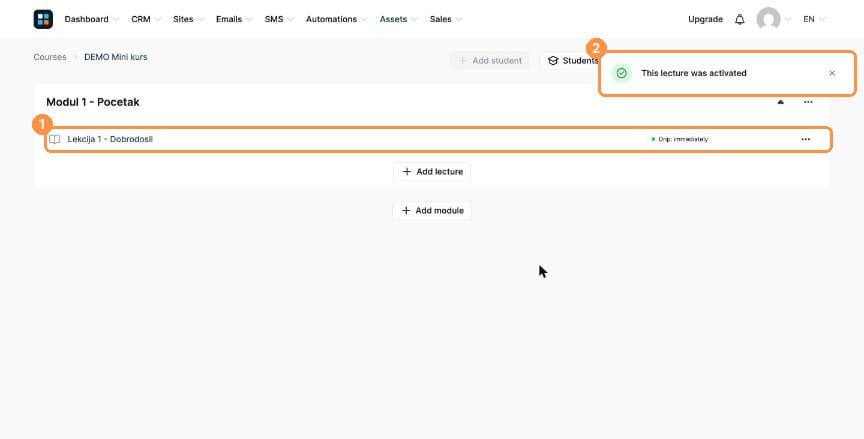Click the Add lecture button
Image resolution: width=864 pixels, height=439 pixels.
[432, 172]
